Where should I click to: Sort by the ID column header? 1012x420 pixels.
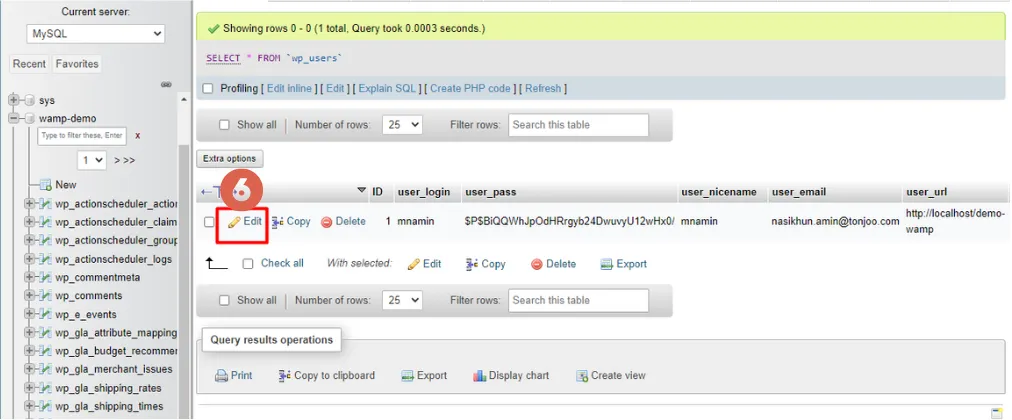pos(378,192)
